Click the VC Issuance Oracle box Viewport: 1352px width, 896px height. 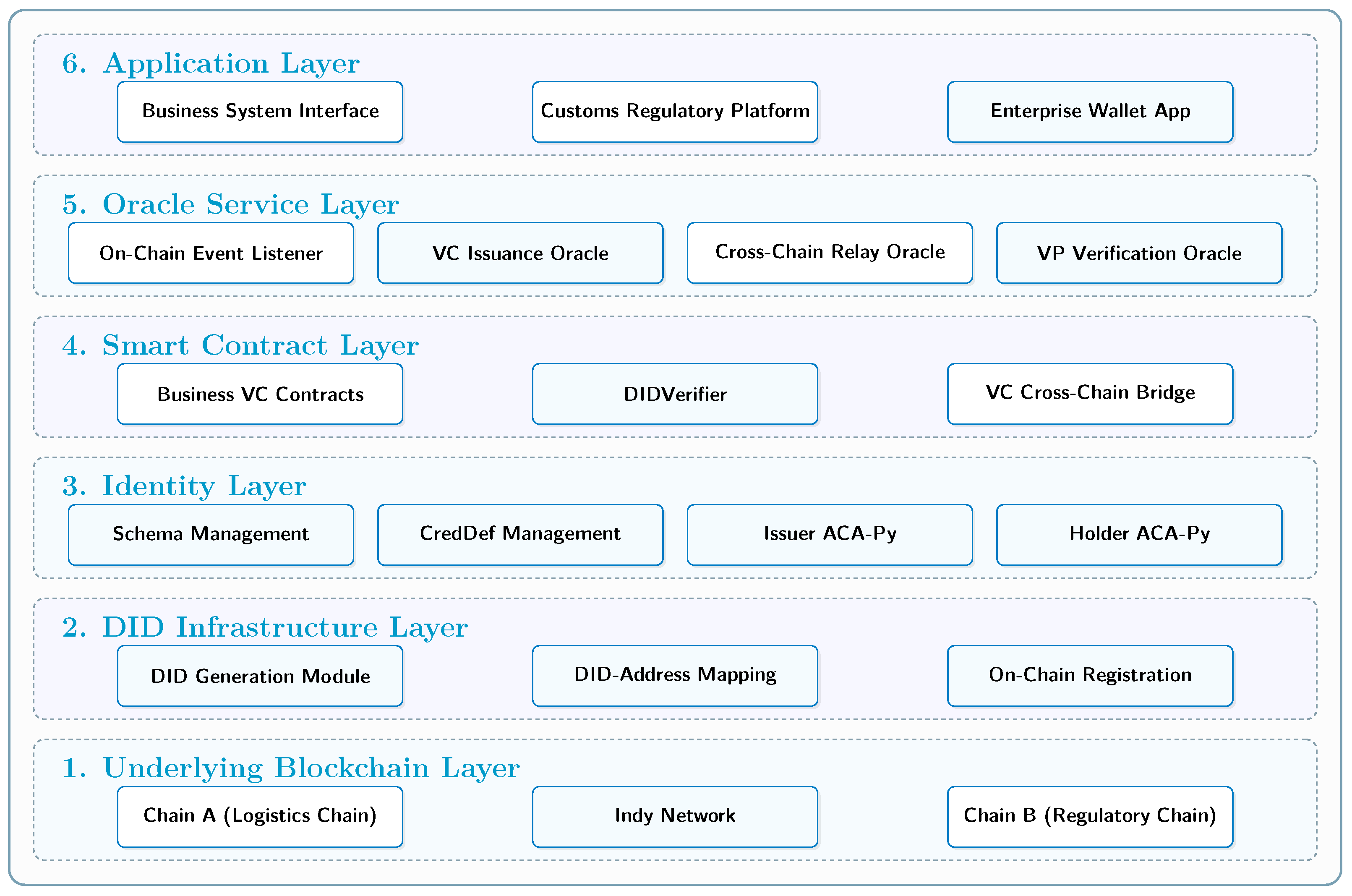[520, 253]
